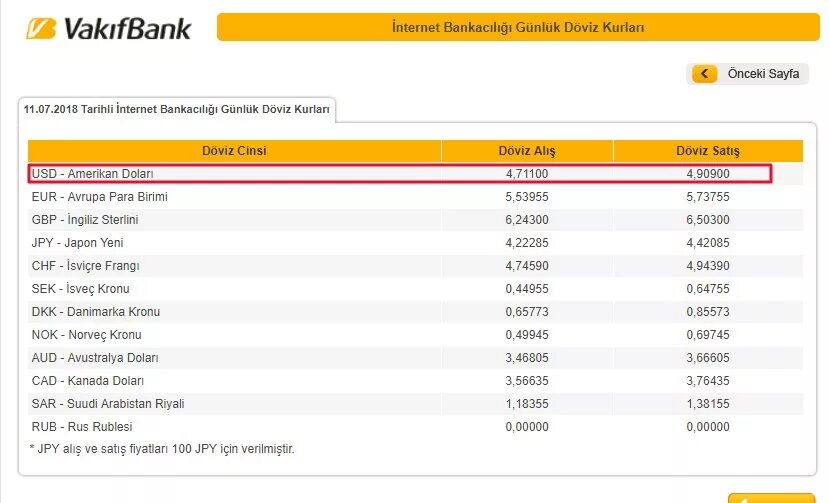The width and height of the screenshot is (829, 503).
Task: Select GBP buy rate 6,24300
Action: pos(527,220)
